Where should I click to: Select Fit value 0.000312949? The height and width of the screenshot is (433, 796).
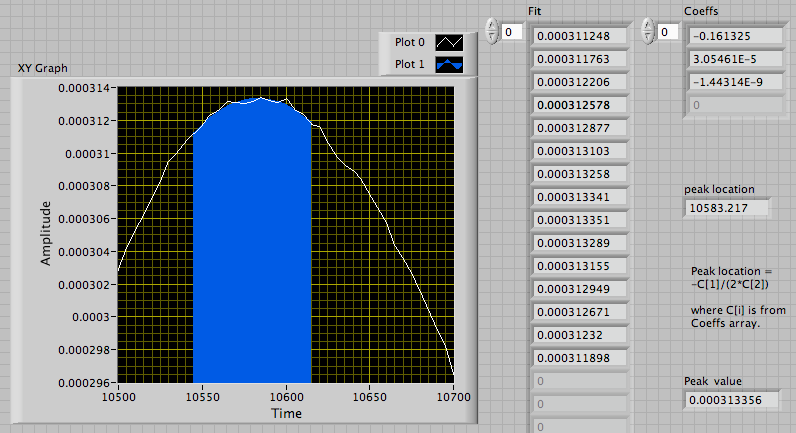tap(579, 289)
